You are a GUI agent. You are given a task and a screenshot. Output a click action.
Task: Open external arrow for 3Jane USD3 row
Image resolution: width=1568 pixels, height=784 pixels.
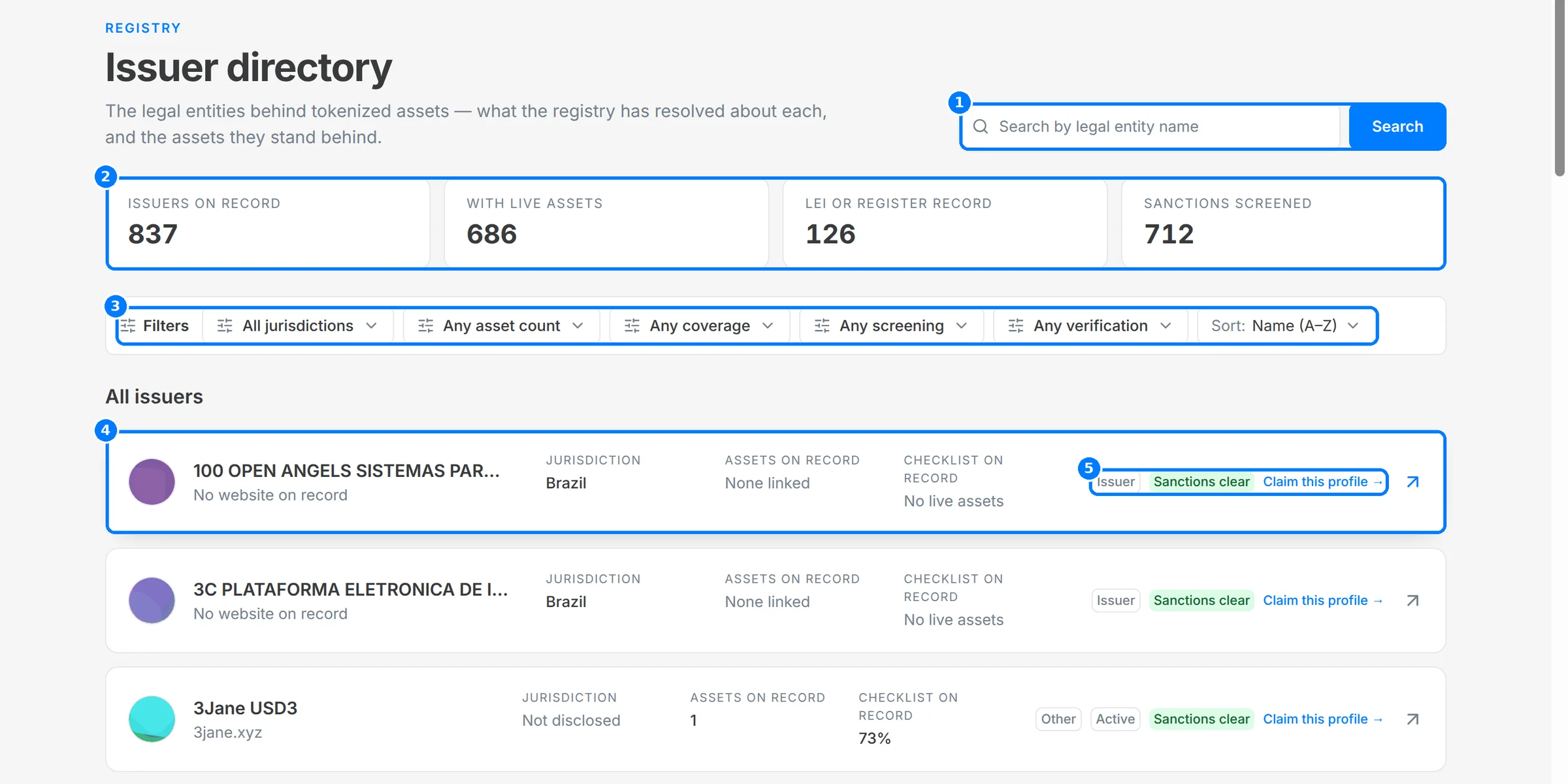tap(1413, 719)
